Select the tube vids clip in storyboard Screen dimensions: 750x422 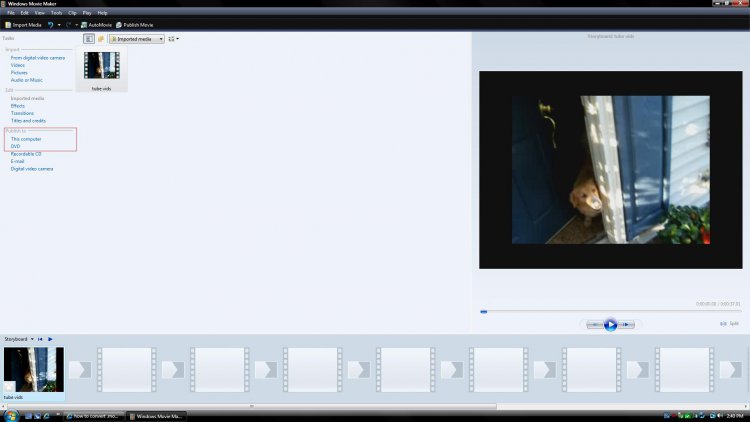(x=33, y=370)
